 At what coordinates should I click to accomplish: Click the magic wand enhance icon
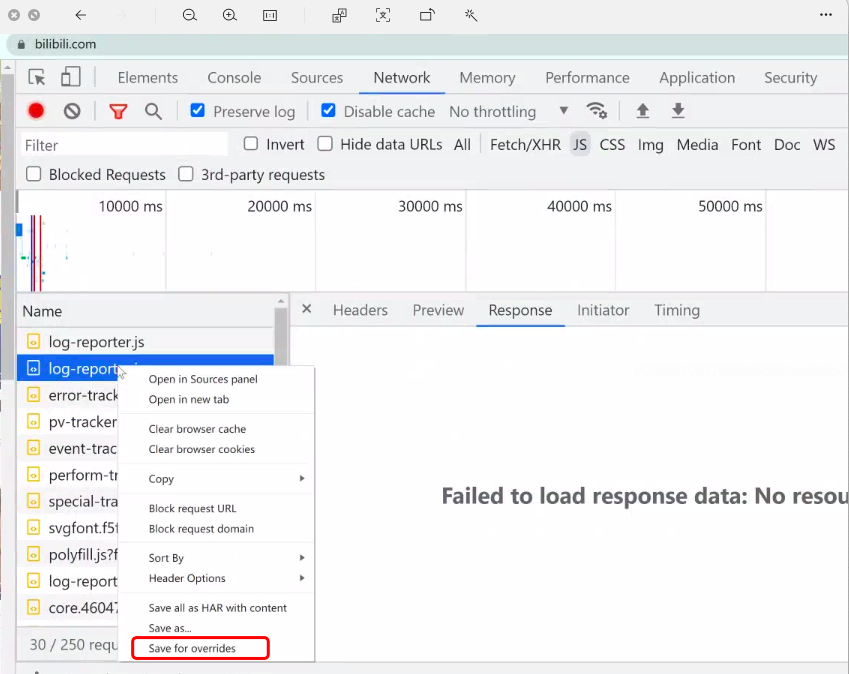click(x=471, y=15)
